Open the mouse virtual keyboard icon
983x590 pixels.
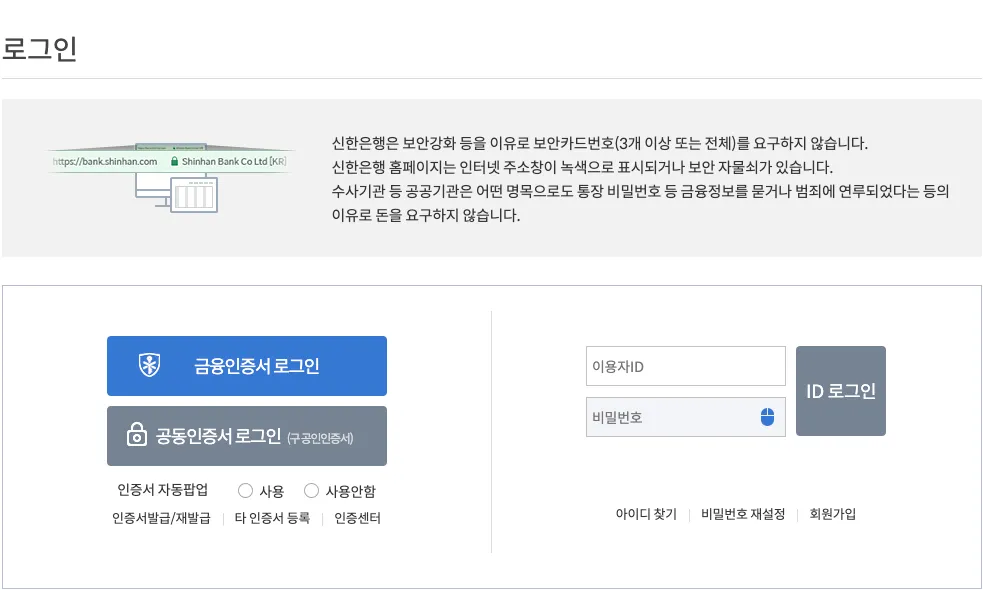767,417
